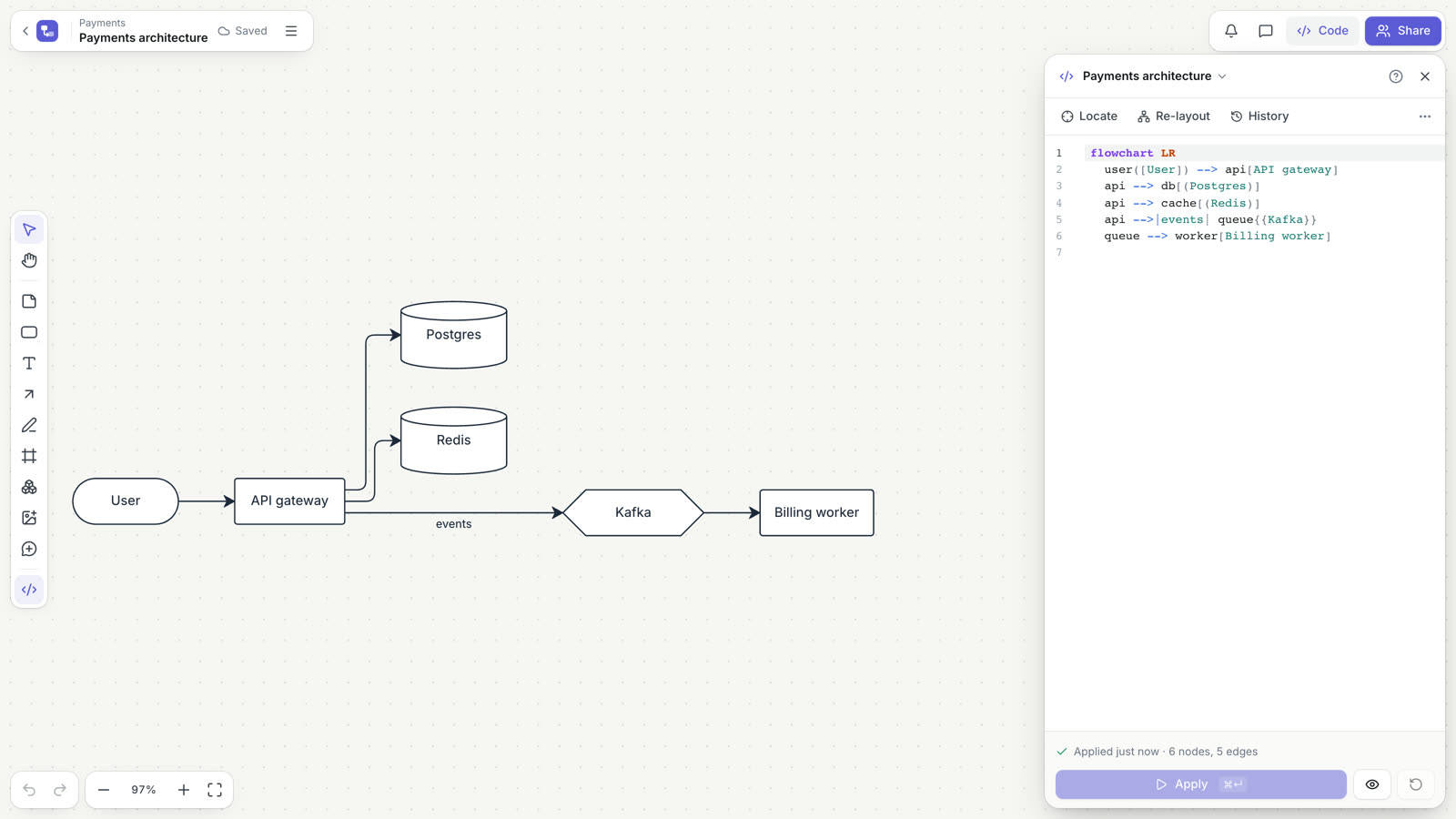This screenshot has width=1456, height=819.
Task: Click the revert reset icon beside Apply
Action: coord(1416,784)
